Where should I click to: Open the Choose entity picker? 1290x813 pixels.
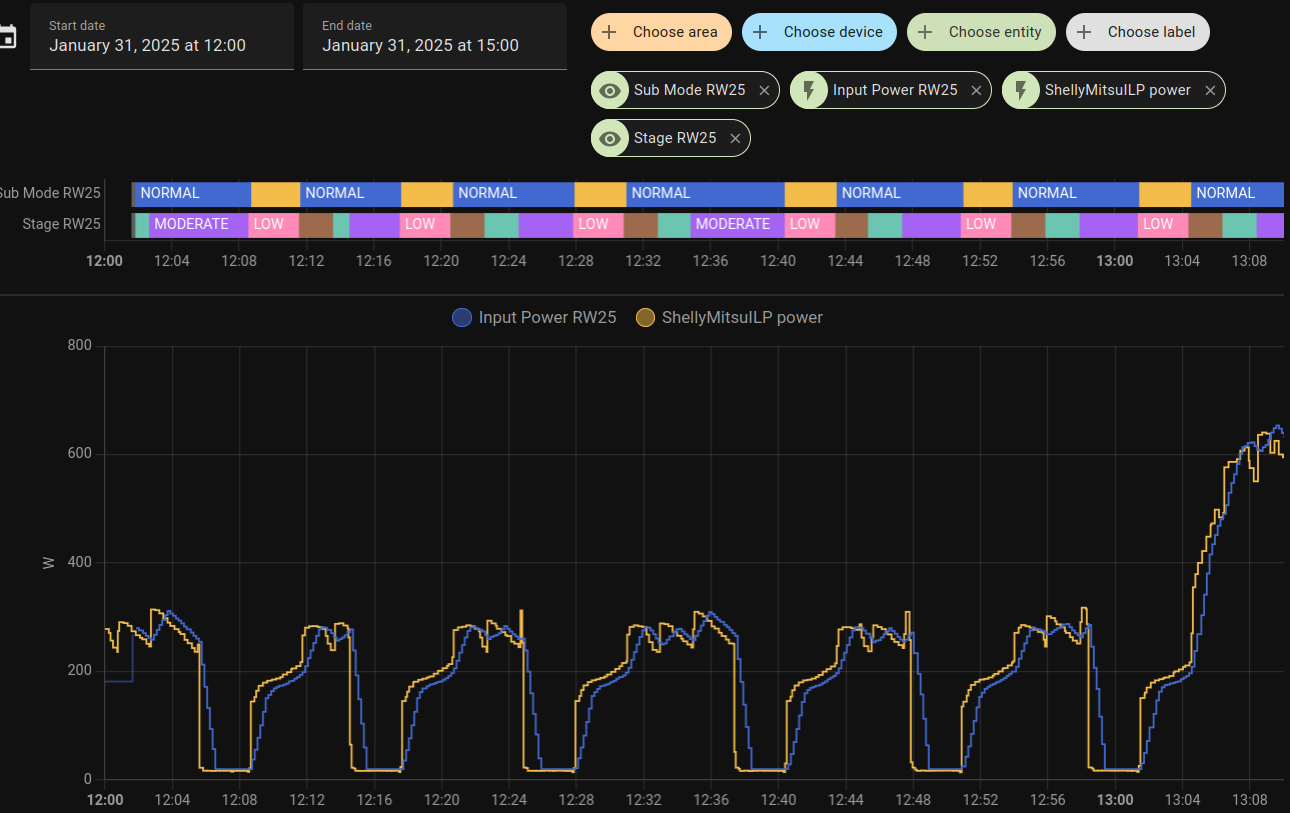coord(981,32)
